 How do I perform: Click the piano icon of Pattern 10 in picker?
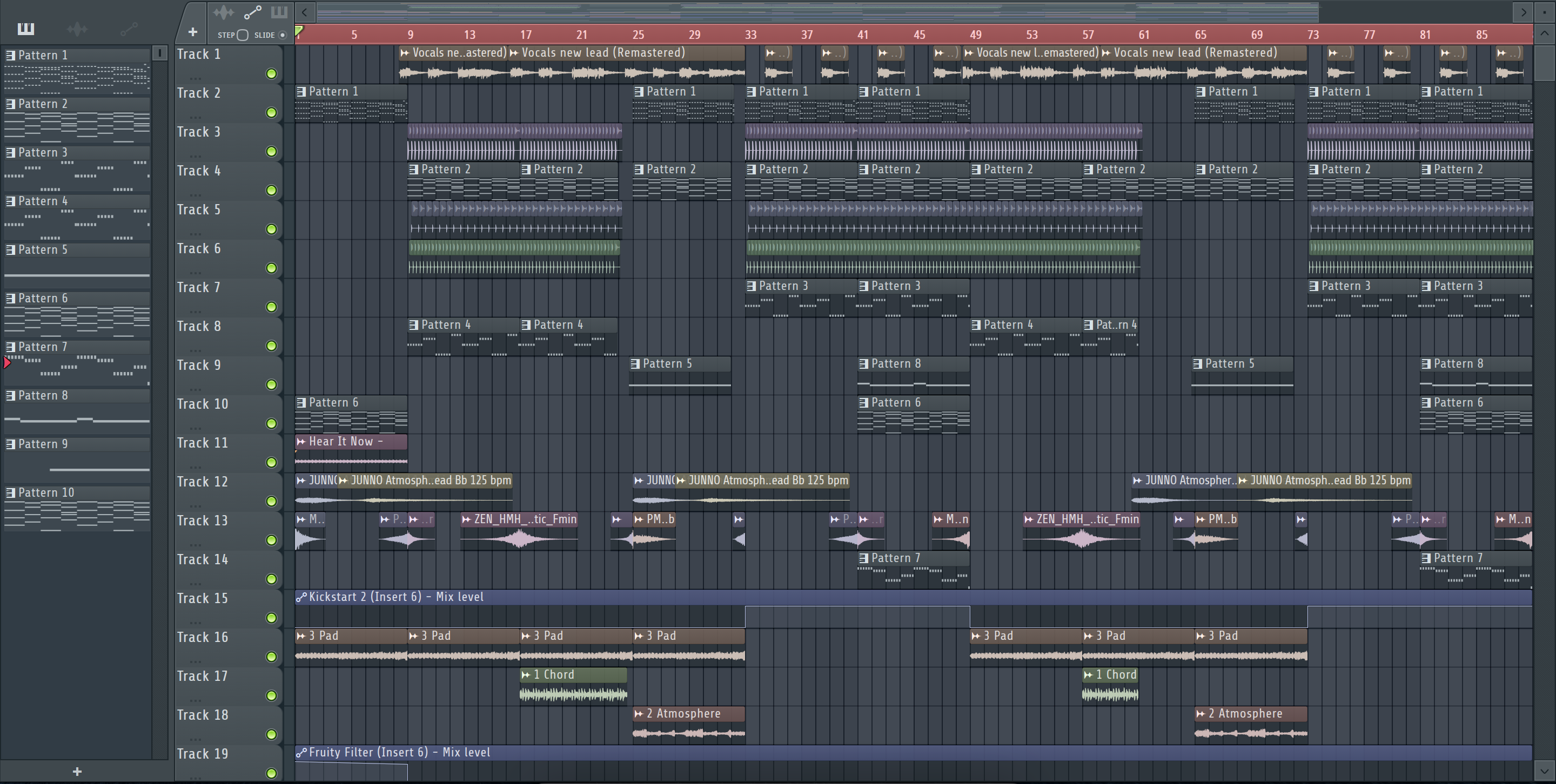10,493
